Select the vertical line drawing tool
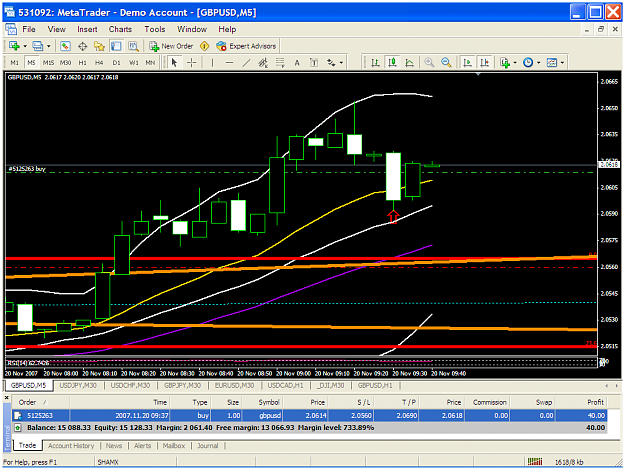 (212, 63)
